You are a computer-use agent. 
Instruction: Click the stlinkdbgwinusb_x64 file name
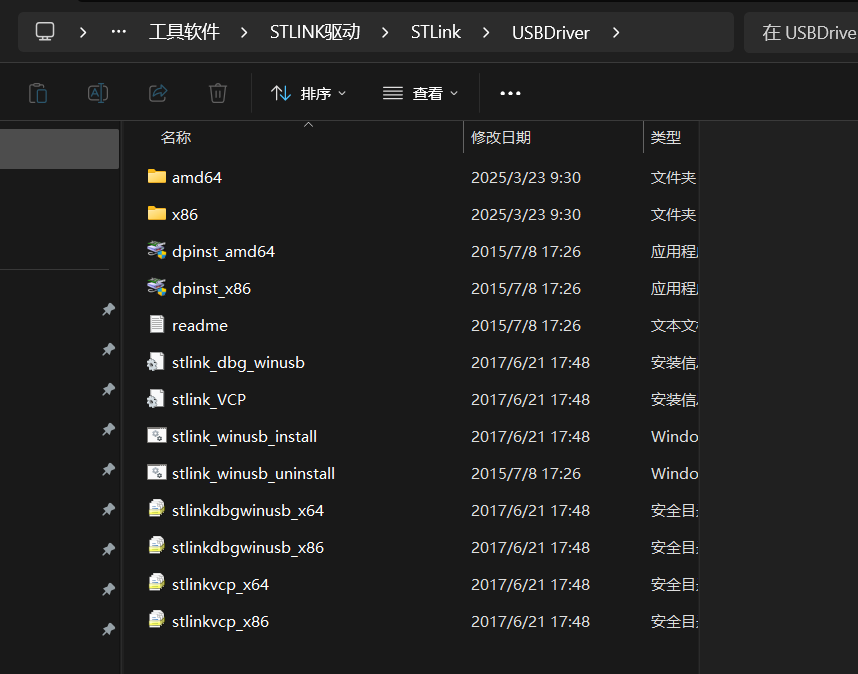(248, 510)
